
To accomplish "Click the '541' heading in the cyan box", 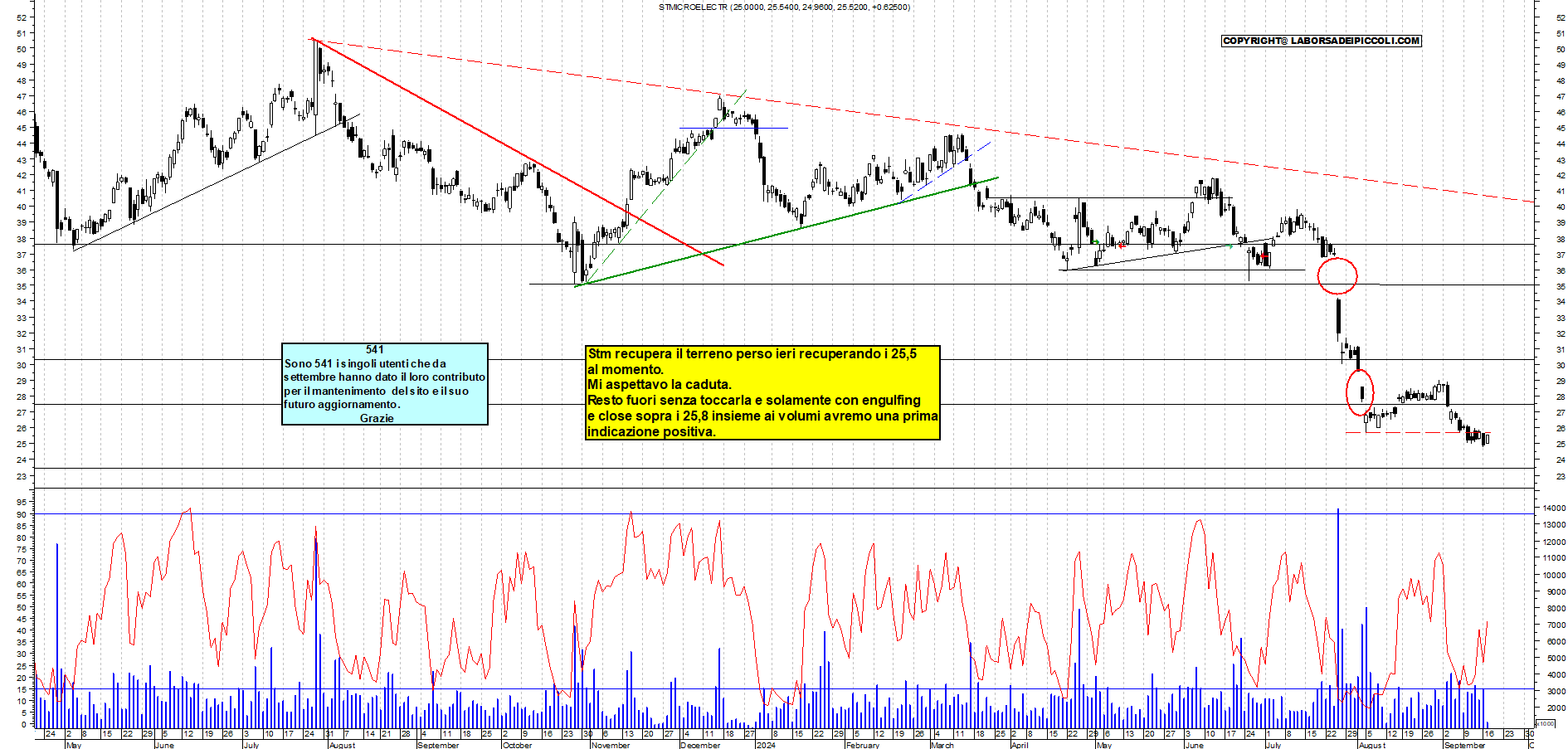I will tap(375, 350).
